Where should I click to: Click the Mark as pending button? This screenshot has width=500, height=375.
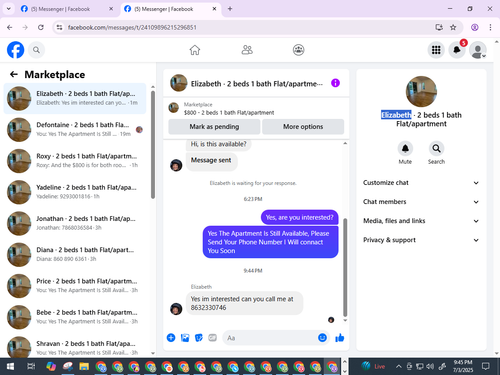coord(214,127)
